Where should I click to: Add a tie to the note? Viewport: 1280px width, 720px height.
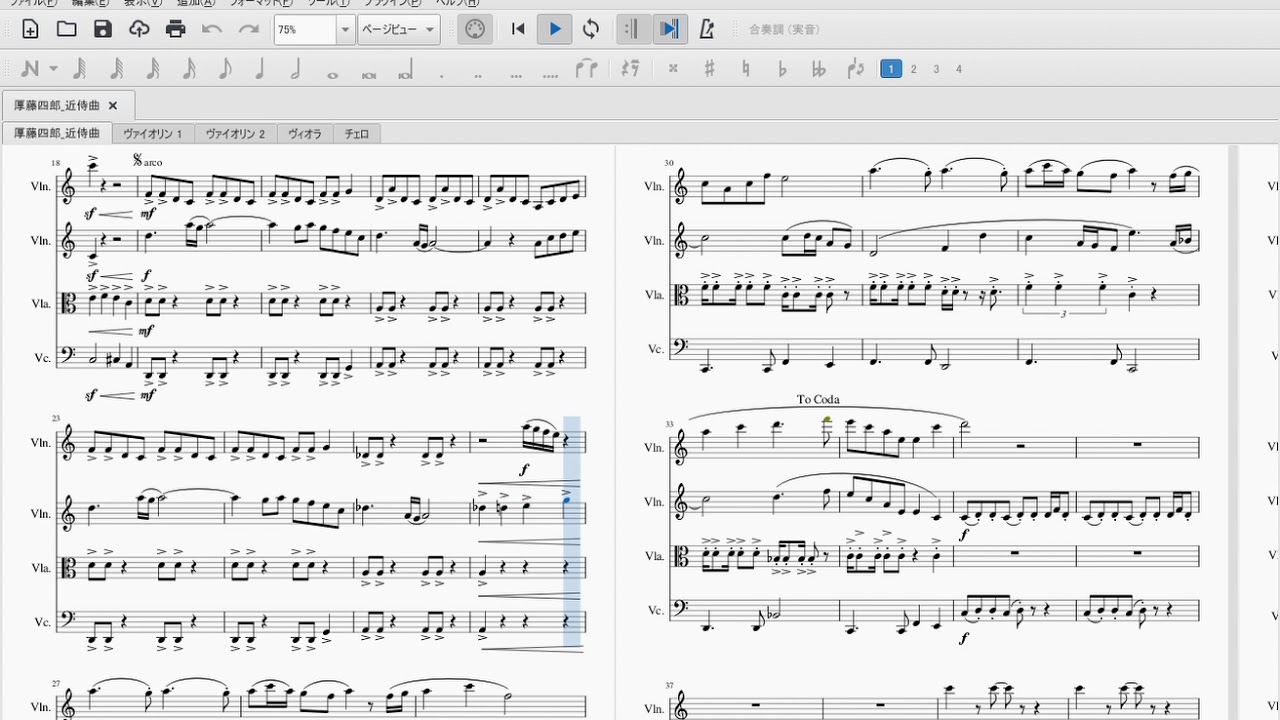586,69
